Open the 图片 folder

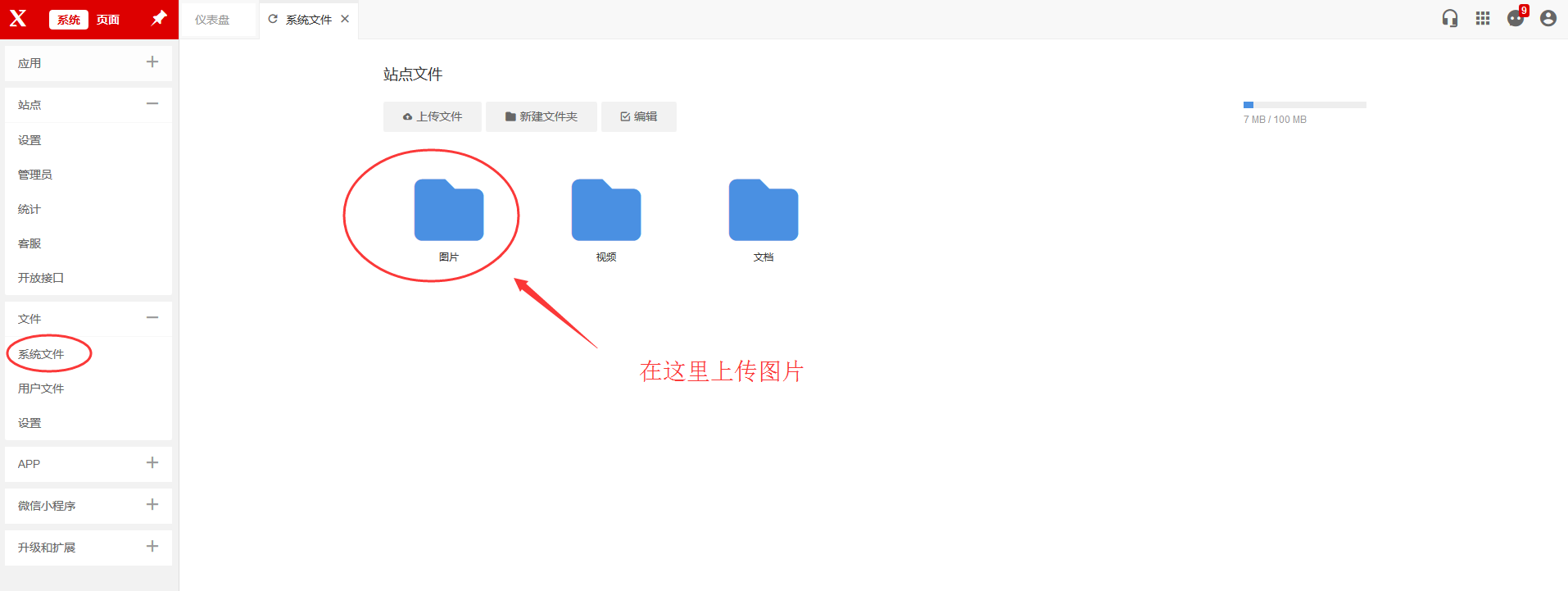[448, 211]
